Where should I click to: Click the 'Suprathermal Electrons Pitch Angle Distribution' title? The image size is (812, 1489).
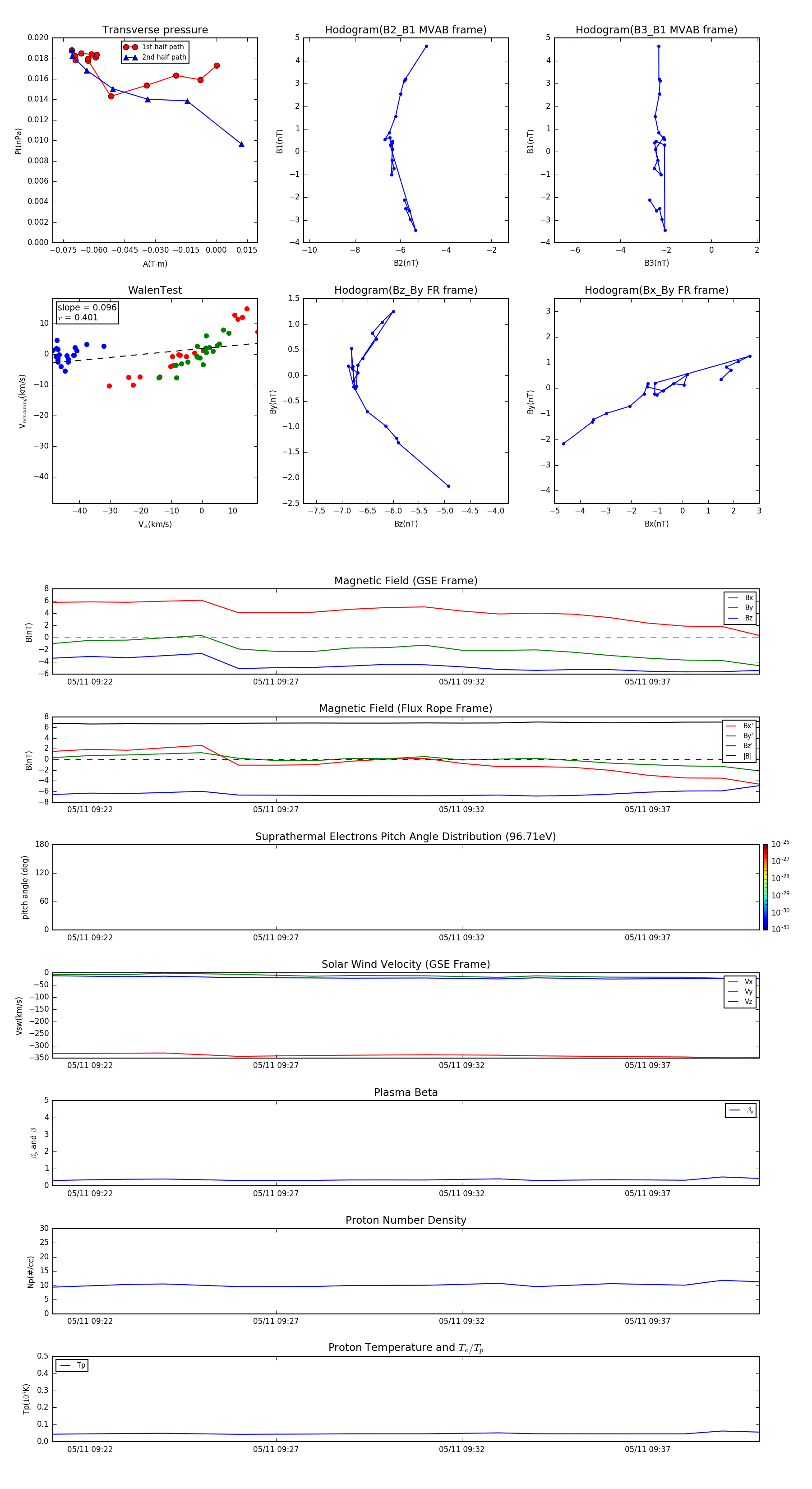pos(406,837)
